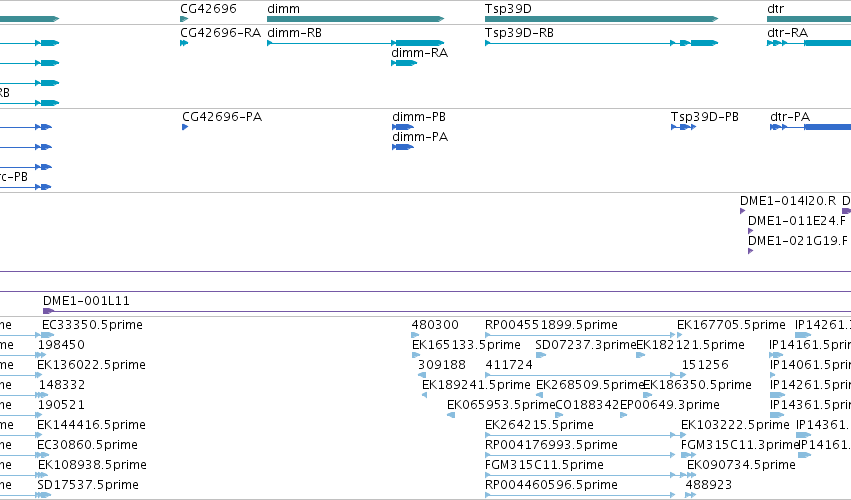Open EST EK065953.5prime
This screenshot has width=851, height=500.
(x=501, y=405)
